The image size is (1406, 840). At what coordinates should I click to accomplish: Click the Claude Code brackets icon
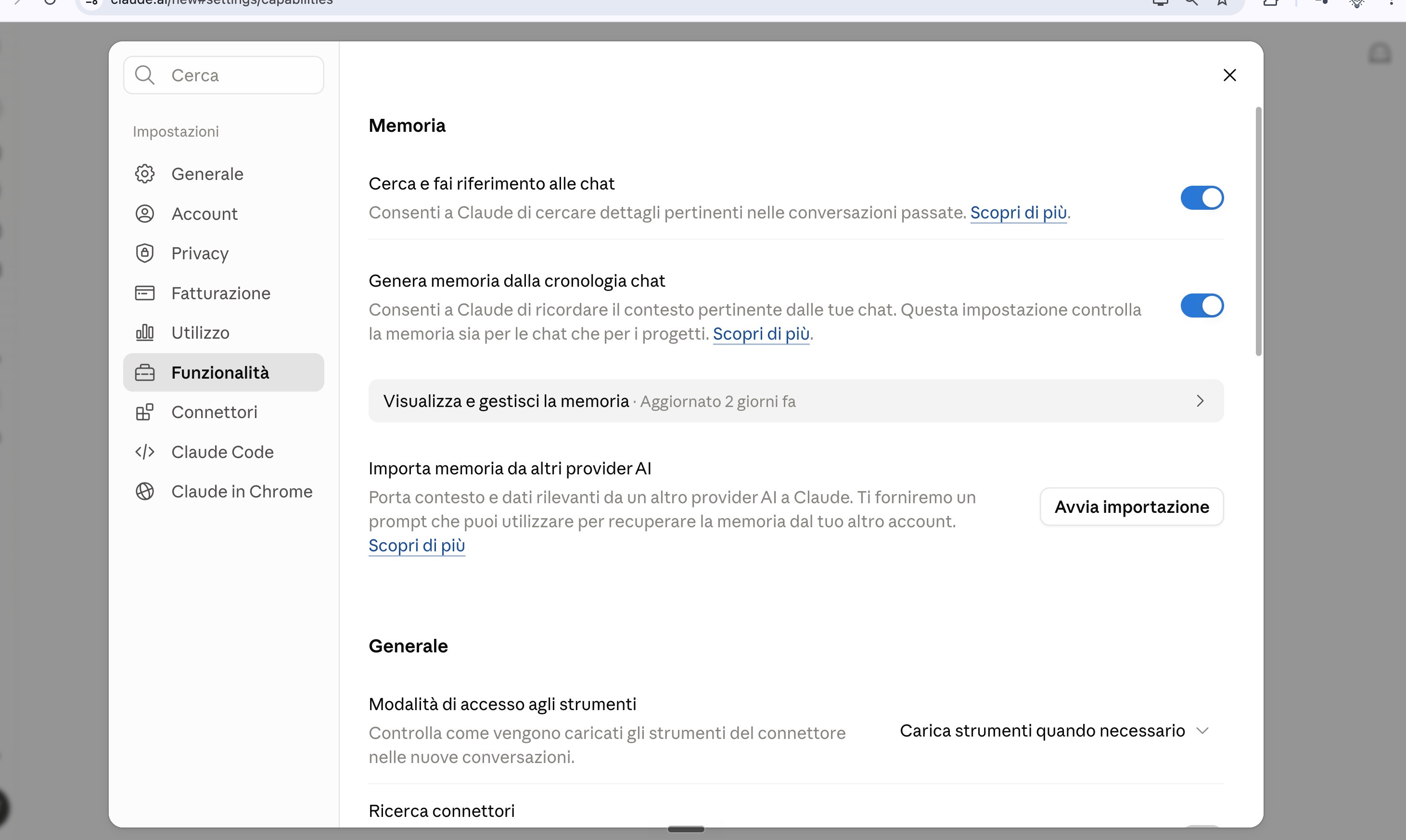coord(144,452)
